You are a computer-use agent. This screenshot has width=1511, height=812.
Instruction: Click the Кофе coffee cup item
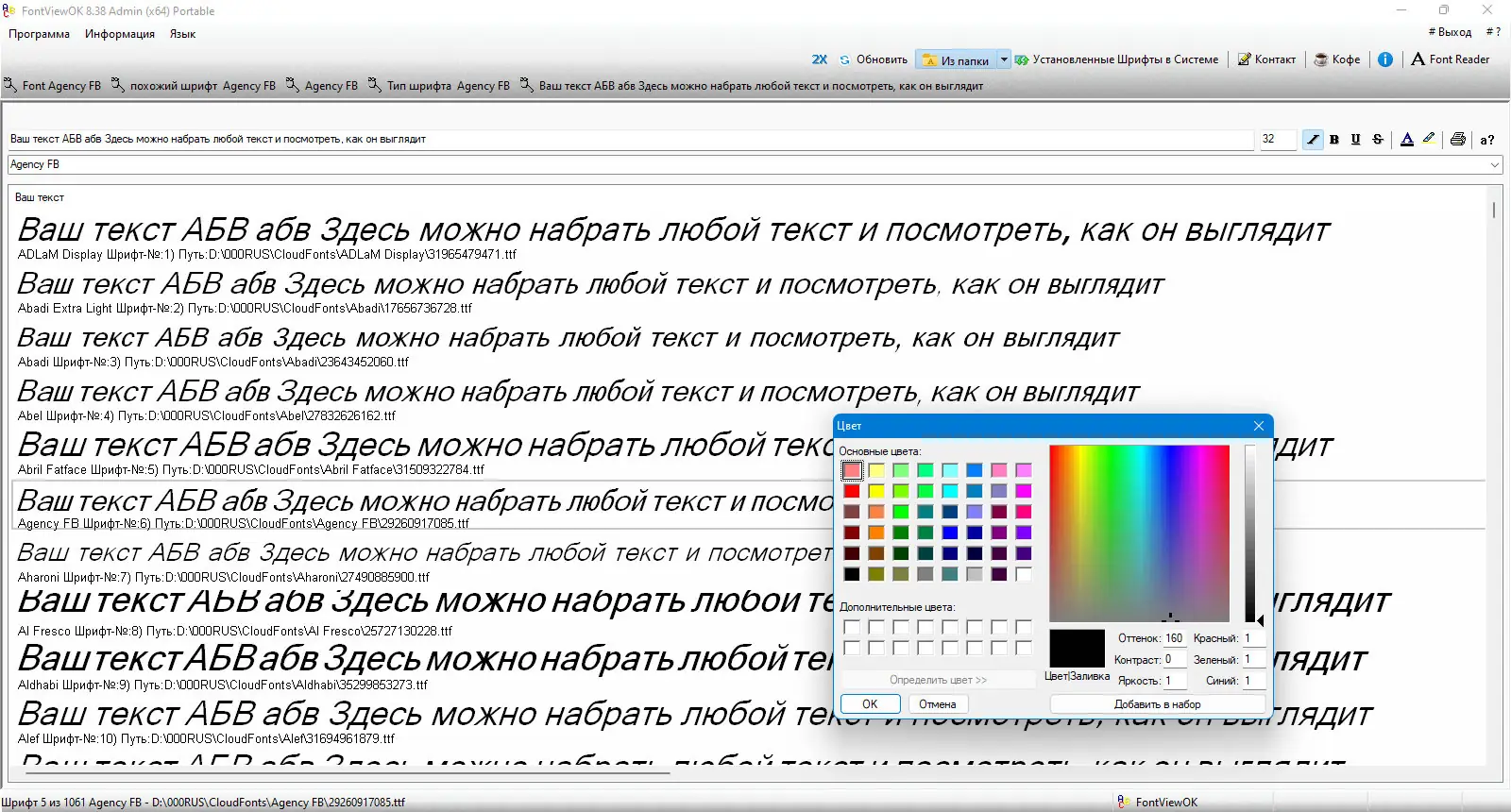(1337, 59)
